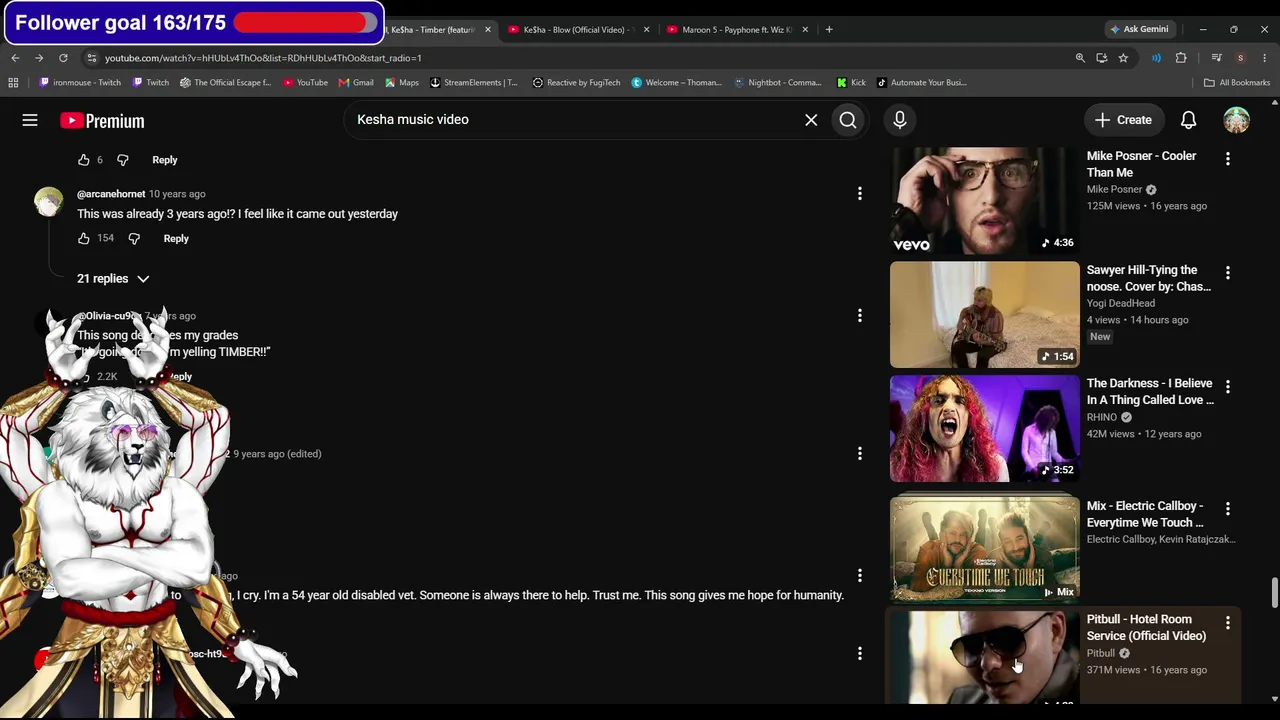Open Reactive by FugiTech bookmark
The width and height of the screenshot is (1280, 720).
(x=576, y=83)
